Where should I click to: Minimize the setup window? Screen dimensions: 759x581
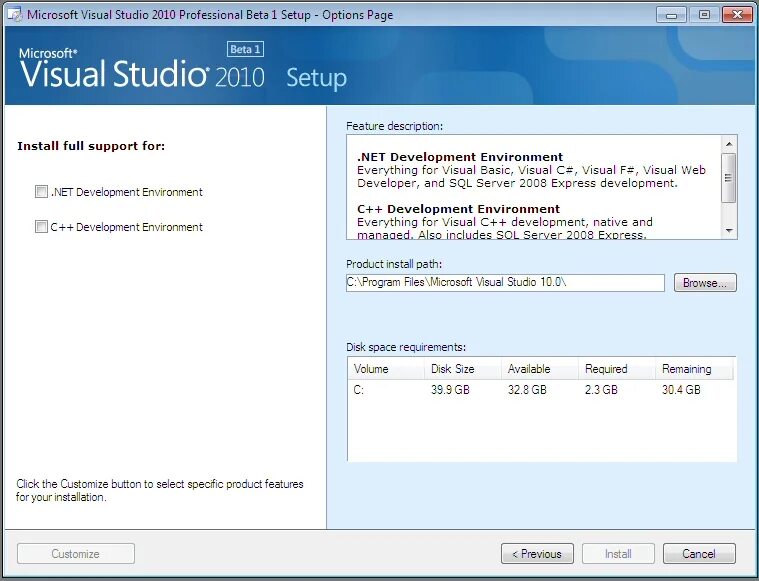(x=671, y=15)
